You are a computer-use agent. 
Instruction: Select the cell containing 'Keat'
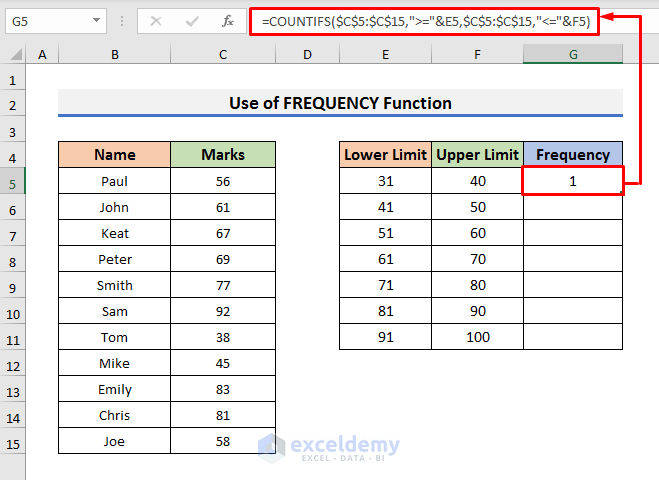(x=115, y=233)
